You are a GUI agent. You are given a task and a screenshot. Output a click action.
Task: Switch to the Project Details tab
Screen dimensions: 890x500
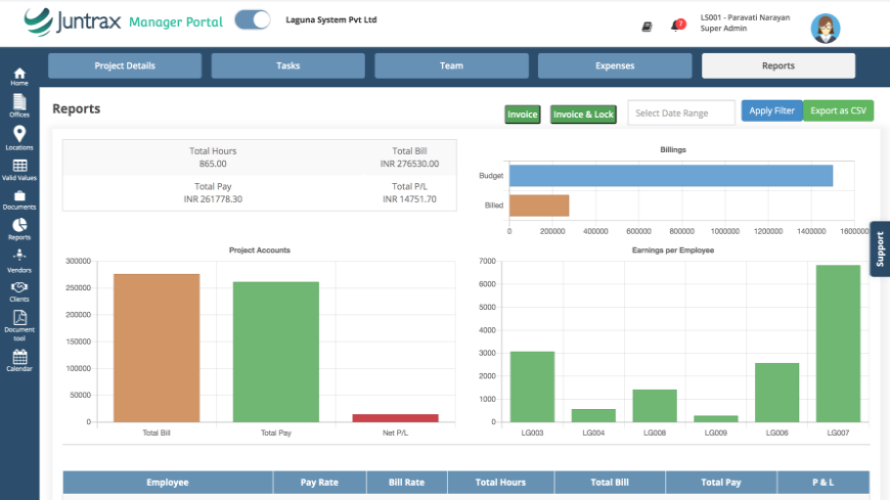coord(125,66)
